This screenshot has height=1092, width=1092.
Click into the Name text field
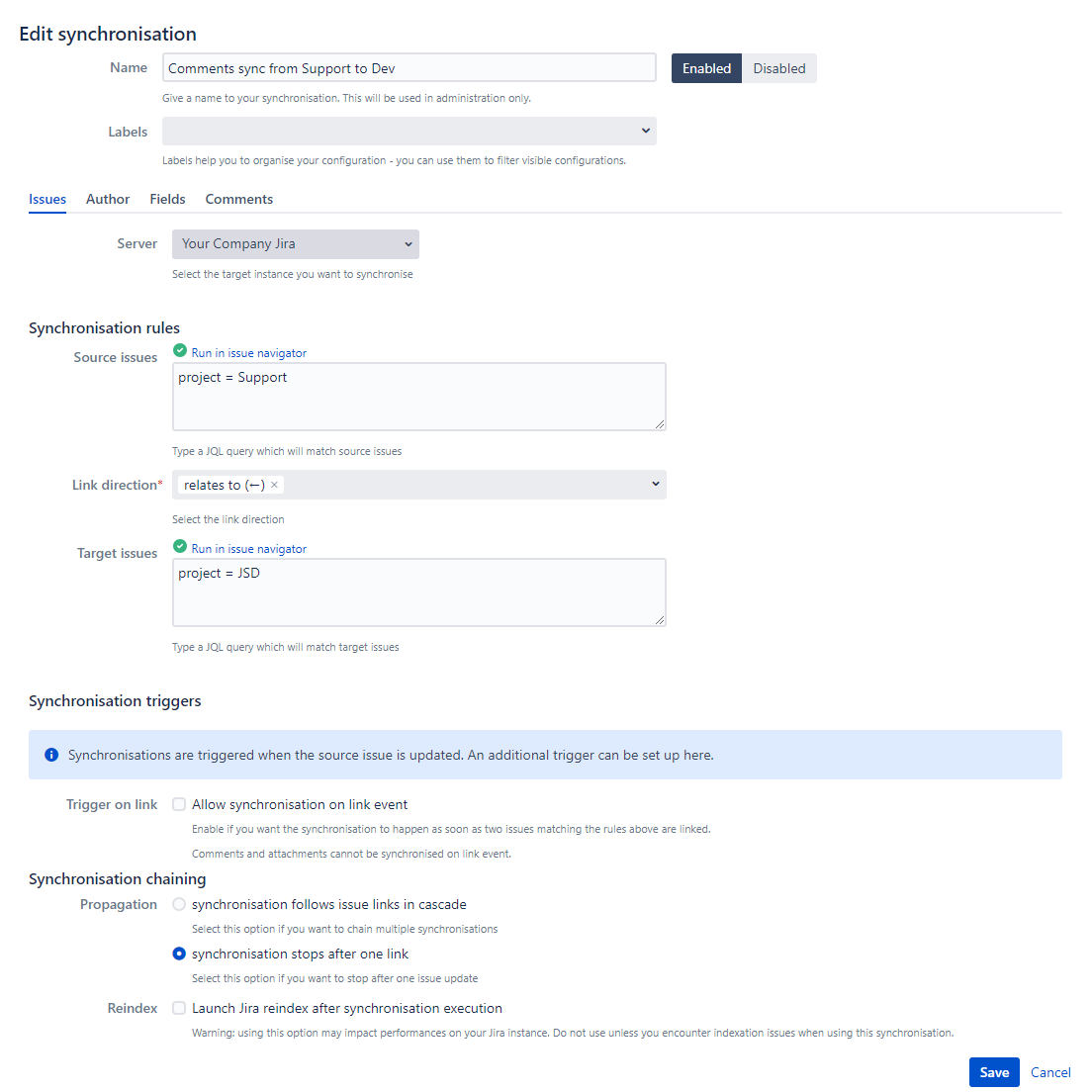click(409, 68)
